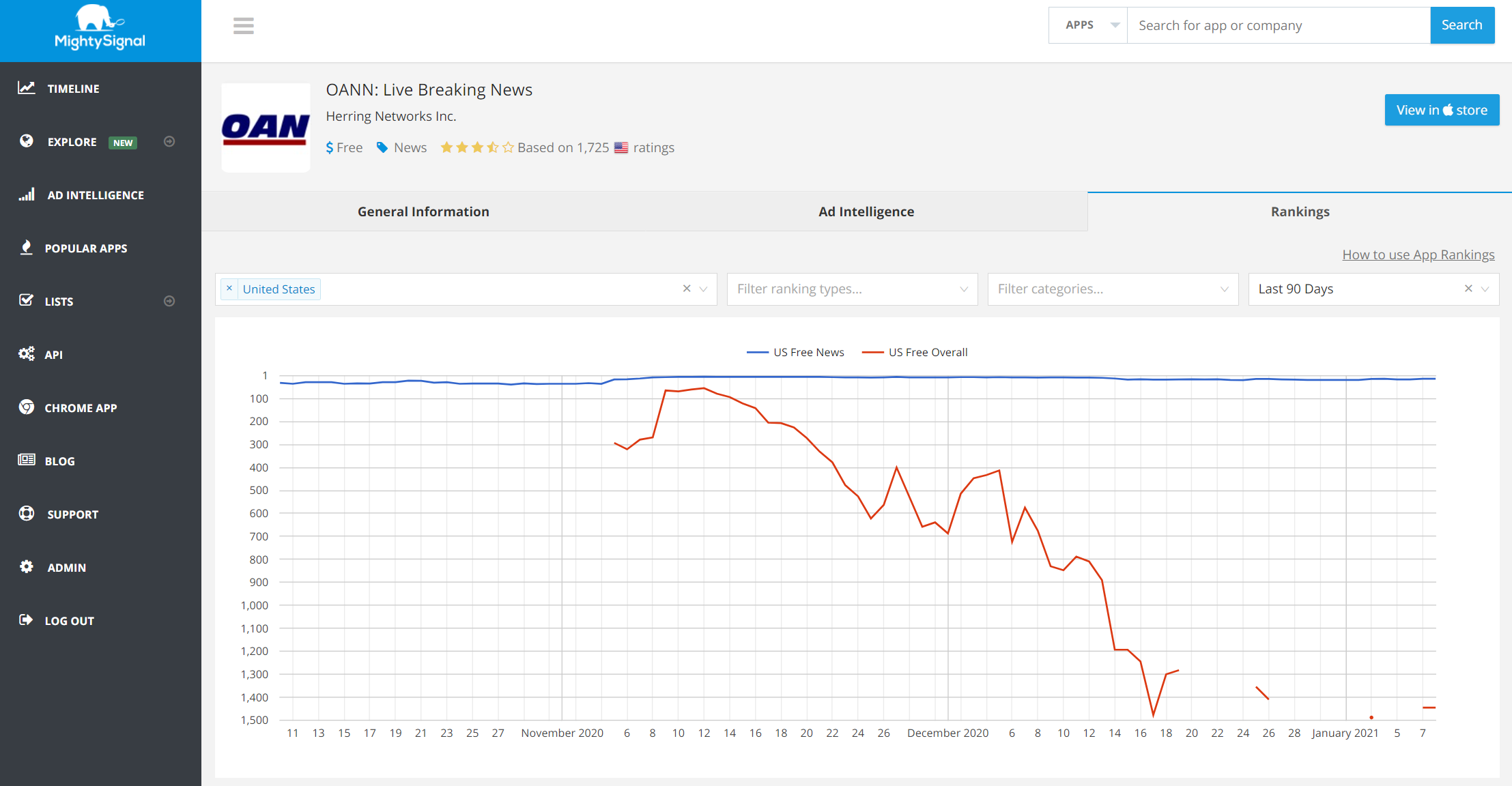
Task: Click the MightySignal elephant logo
Action: coord(100,27)
